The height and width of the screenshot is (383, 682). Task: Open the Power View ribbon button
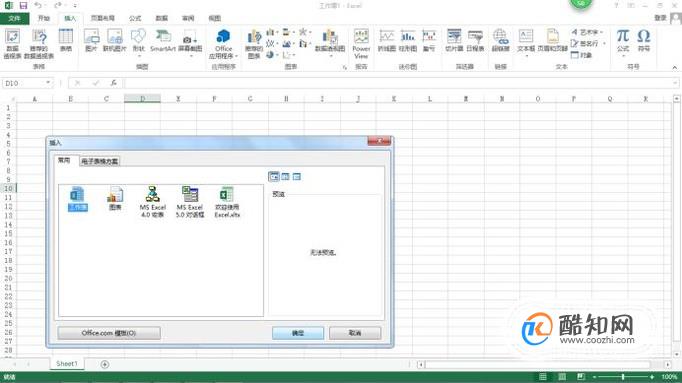(361, 43)
